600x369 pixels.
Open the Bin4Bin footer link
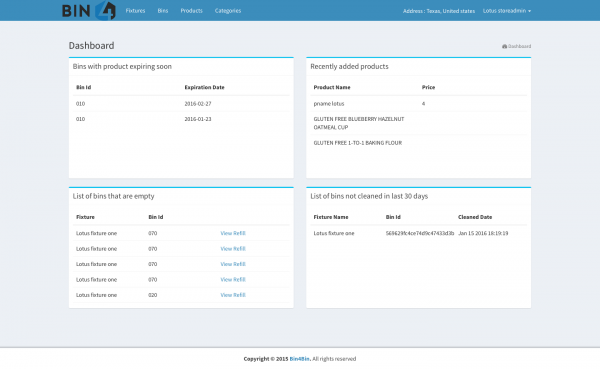coord(300,359)
